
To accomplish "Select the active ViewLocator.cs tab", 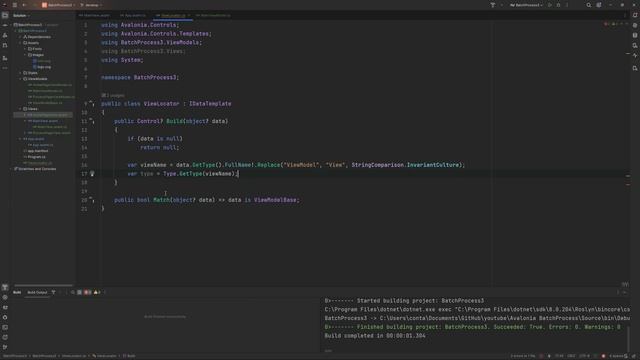I will [x=173, y=16].
